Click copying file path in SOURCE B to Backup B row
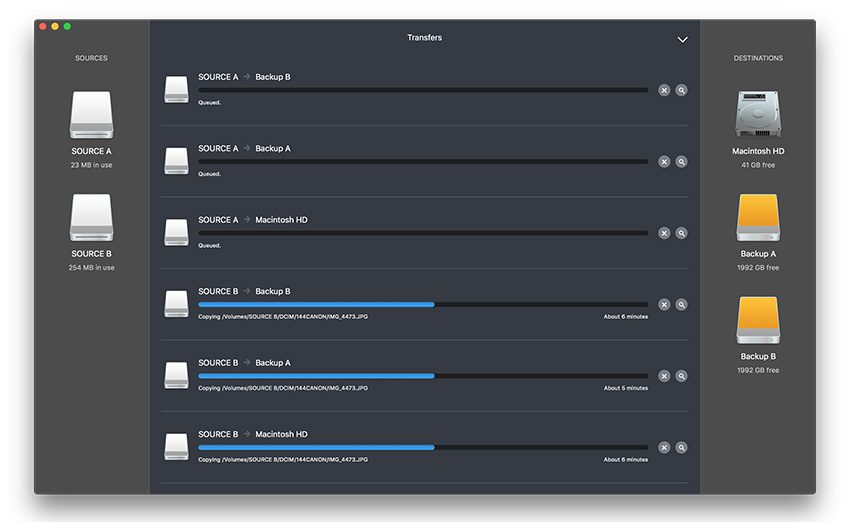850x522 pixels. tap(283, 317)
